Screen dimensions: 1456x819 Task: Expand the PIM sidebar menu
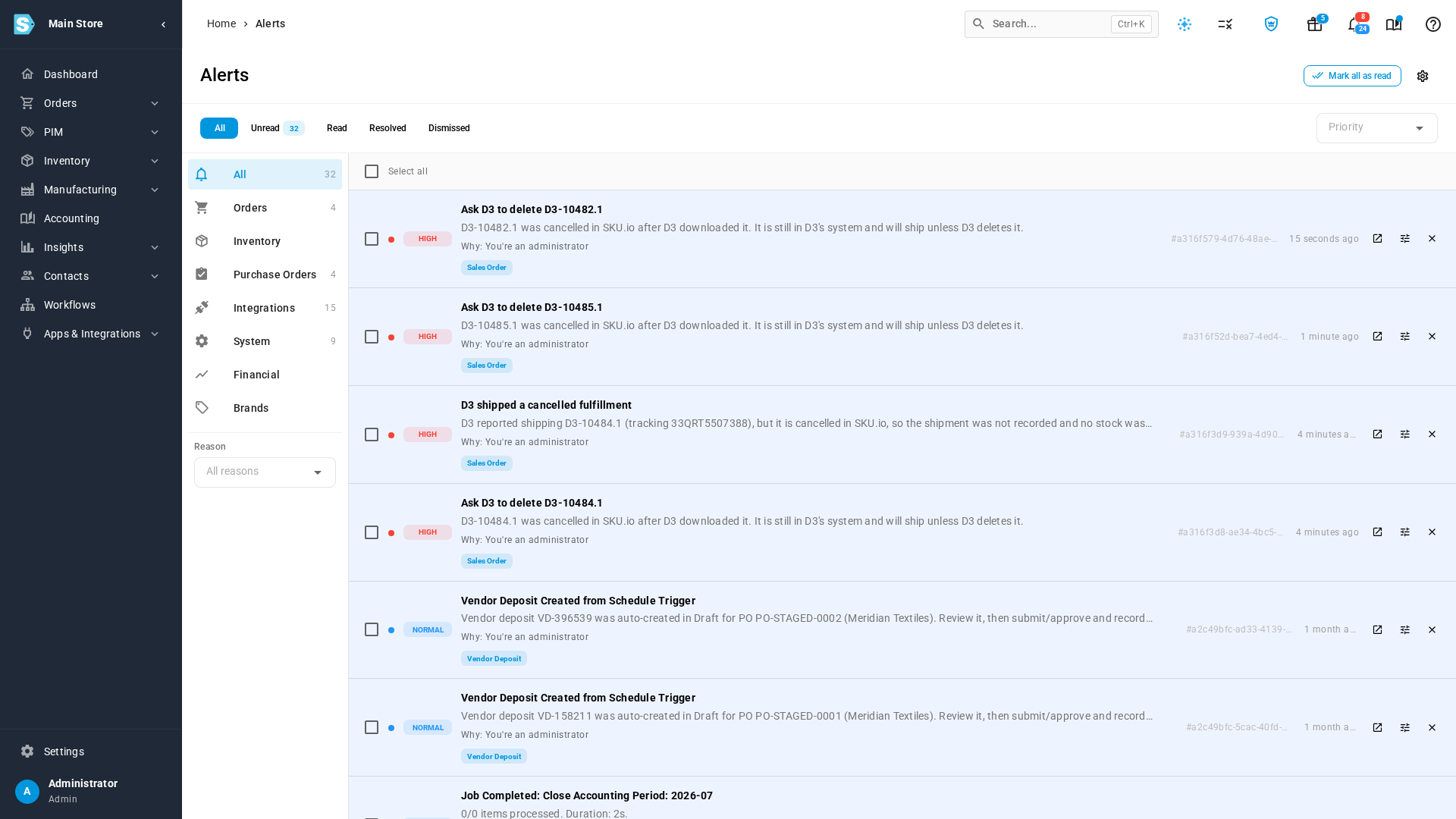tap(91, 132)
